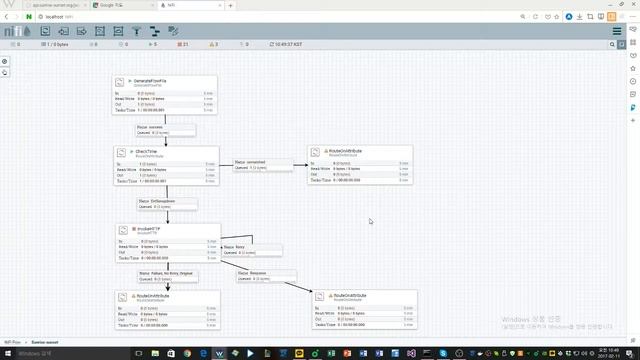Open the Windows Start menu
The height and width of the screenshot is (360, 640).
click(x=8, y=353)
